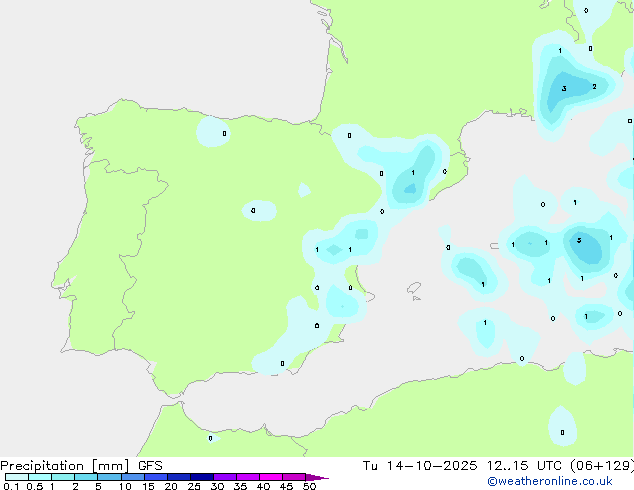Click legend scale label '25'
Screen dimensions: 634x490
pos(194,486)
